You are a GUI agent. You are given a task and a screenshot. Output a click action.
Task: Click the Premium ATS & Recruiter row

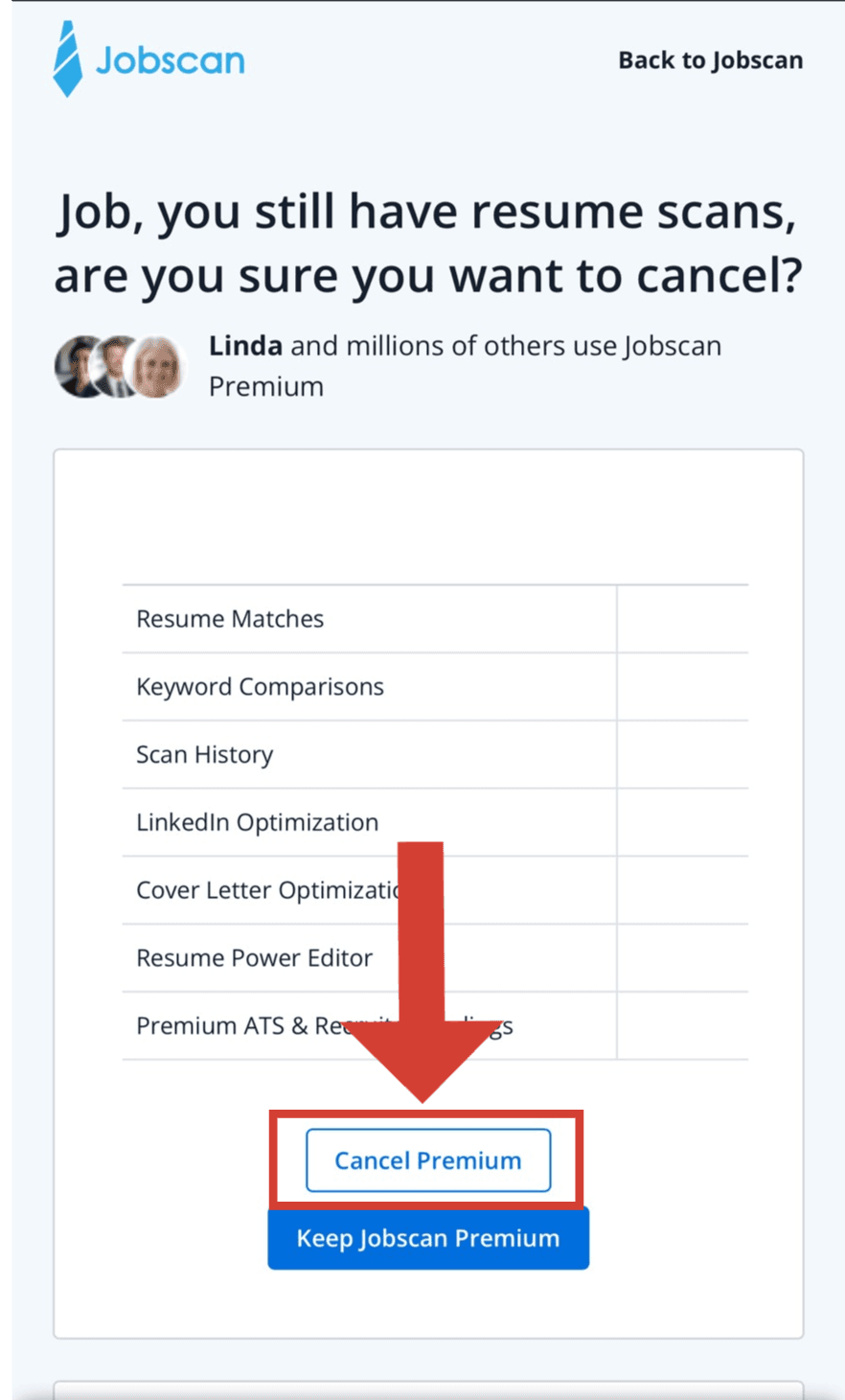pyautogui.click(x=238, y=1026)
